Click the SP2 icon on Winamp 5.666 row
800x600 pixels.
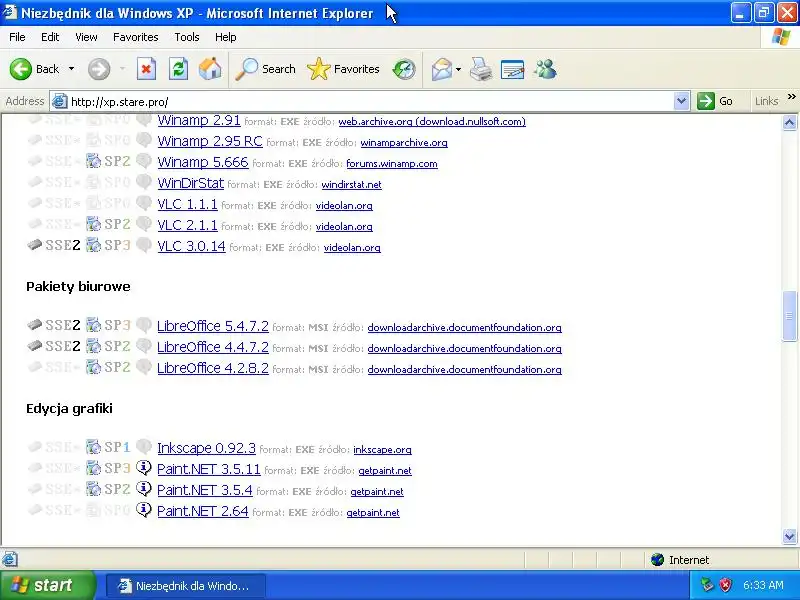[x=93, y=161]
